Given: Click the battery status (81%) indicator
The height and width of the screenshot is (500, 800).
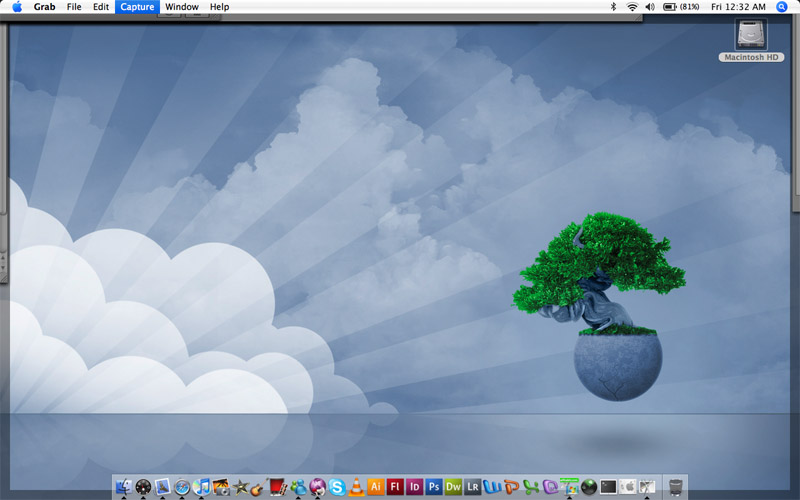Looking at the screenshot, I should coord(681,7).
